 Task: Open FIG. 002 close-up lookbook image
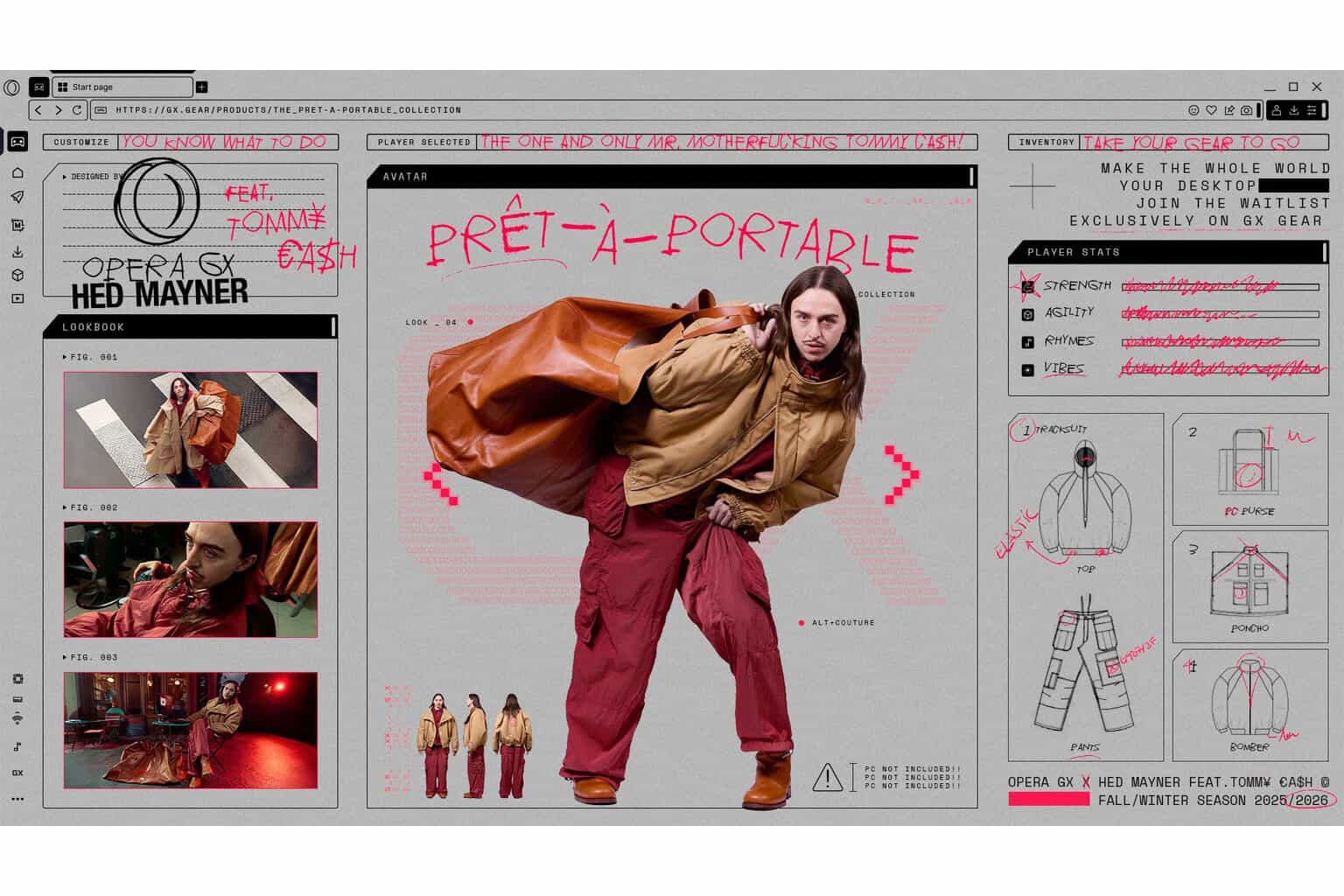coord(191,579)
